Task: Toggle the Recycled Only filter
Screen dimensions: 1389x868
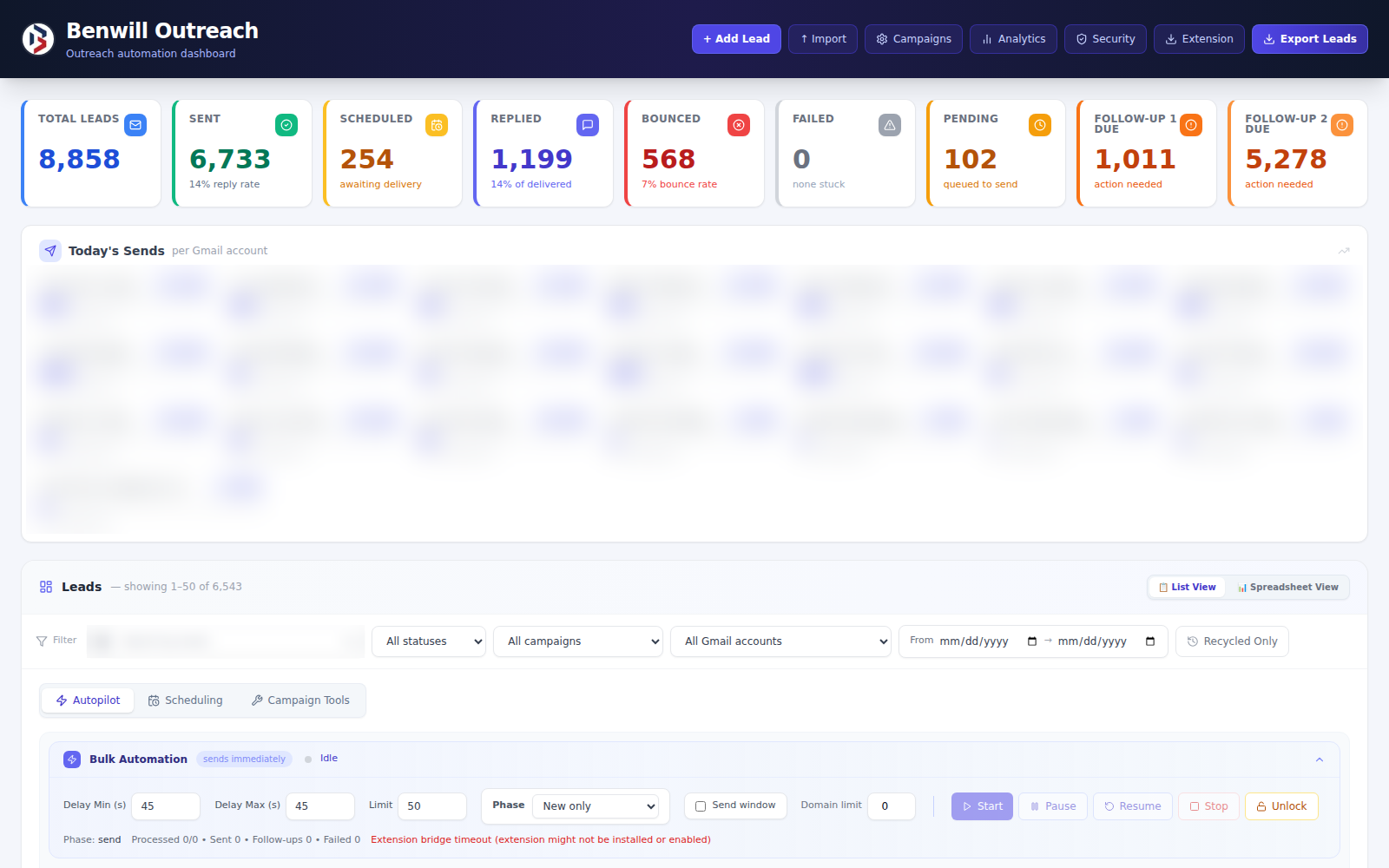Action: pos(1232,641)
